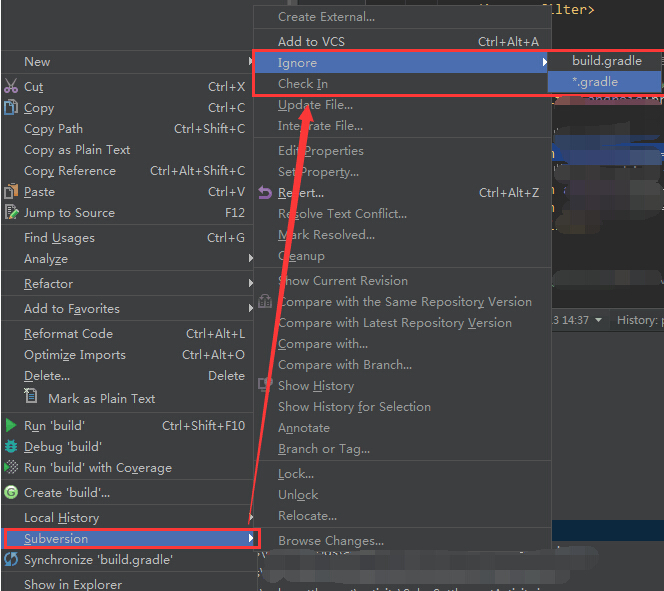Screen dimensions: 664x591
Task: Choose Resolve Text Conflict...
Action: click(x=402, y=214)
